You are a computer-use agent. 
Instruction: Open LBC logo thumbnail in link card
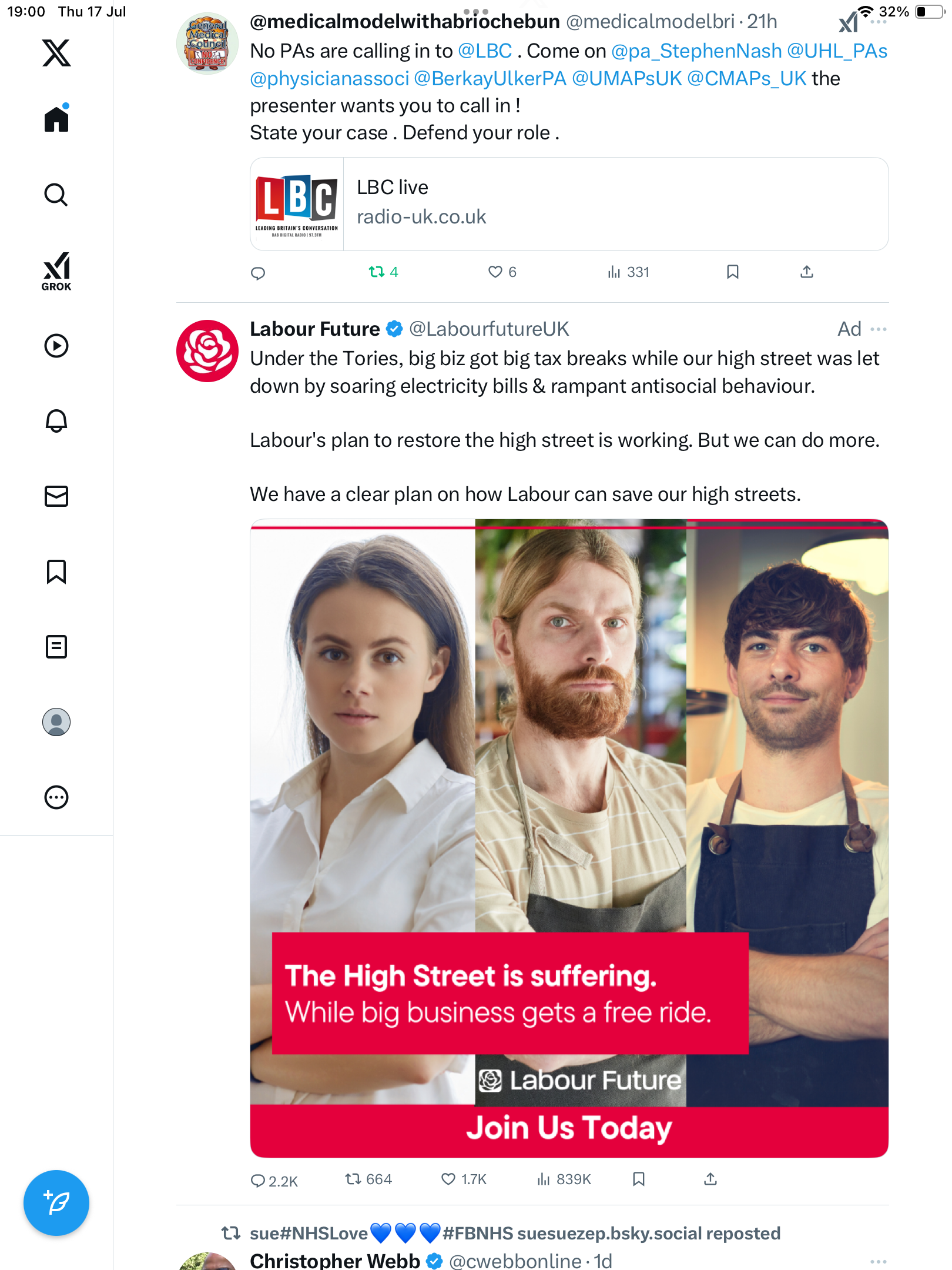click(x=297, y=204)
